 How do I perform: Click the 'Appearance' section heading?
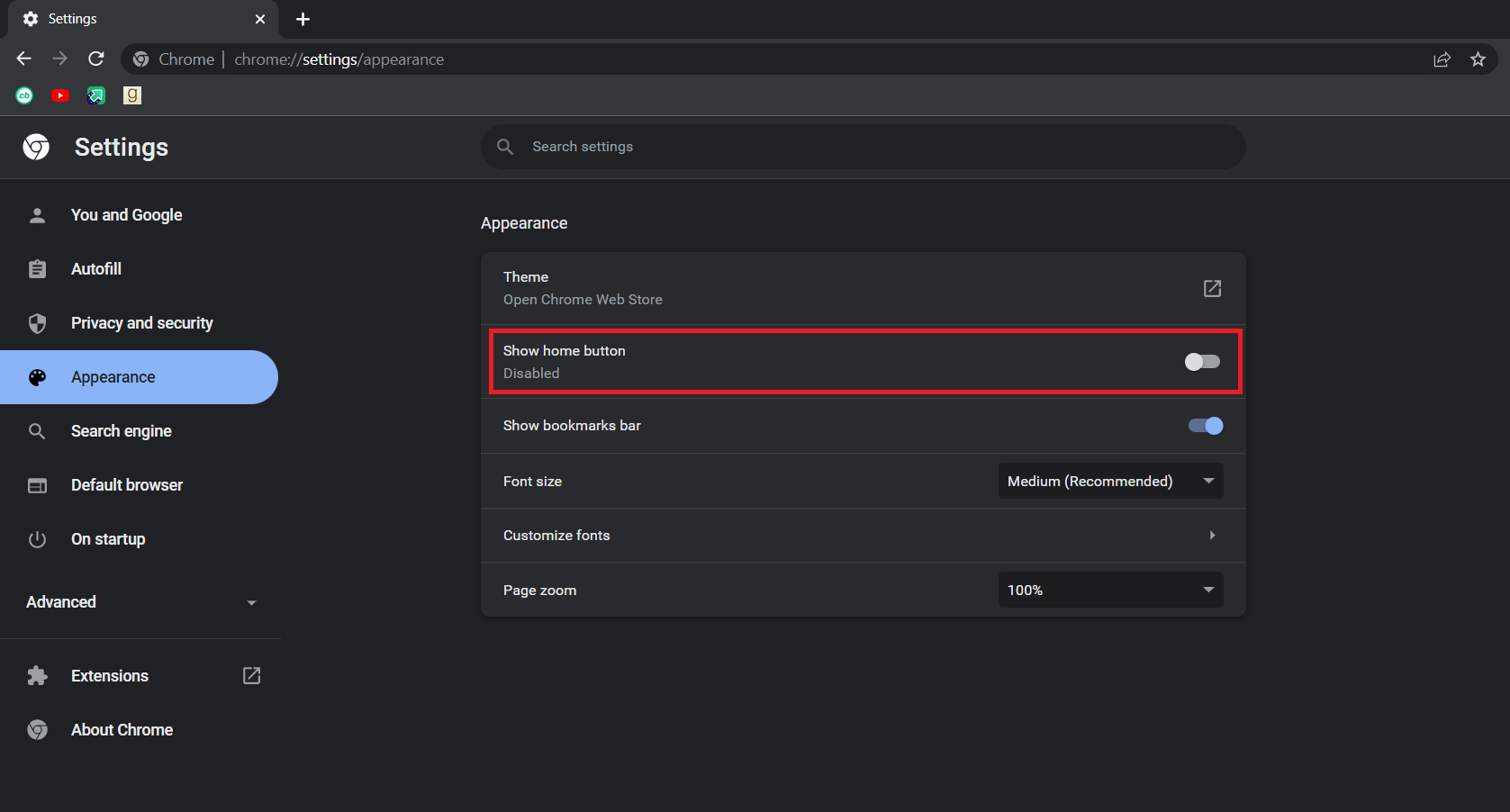(524, 223)
